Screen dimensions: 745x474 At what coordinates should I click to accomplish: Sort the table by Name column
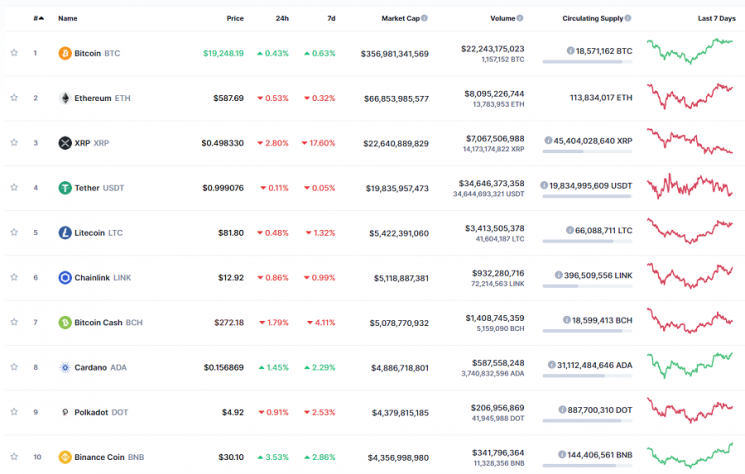pyautogui.click(x=67, y=18)
